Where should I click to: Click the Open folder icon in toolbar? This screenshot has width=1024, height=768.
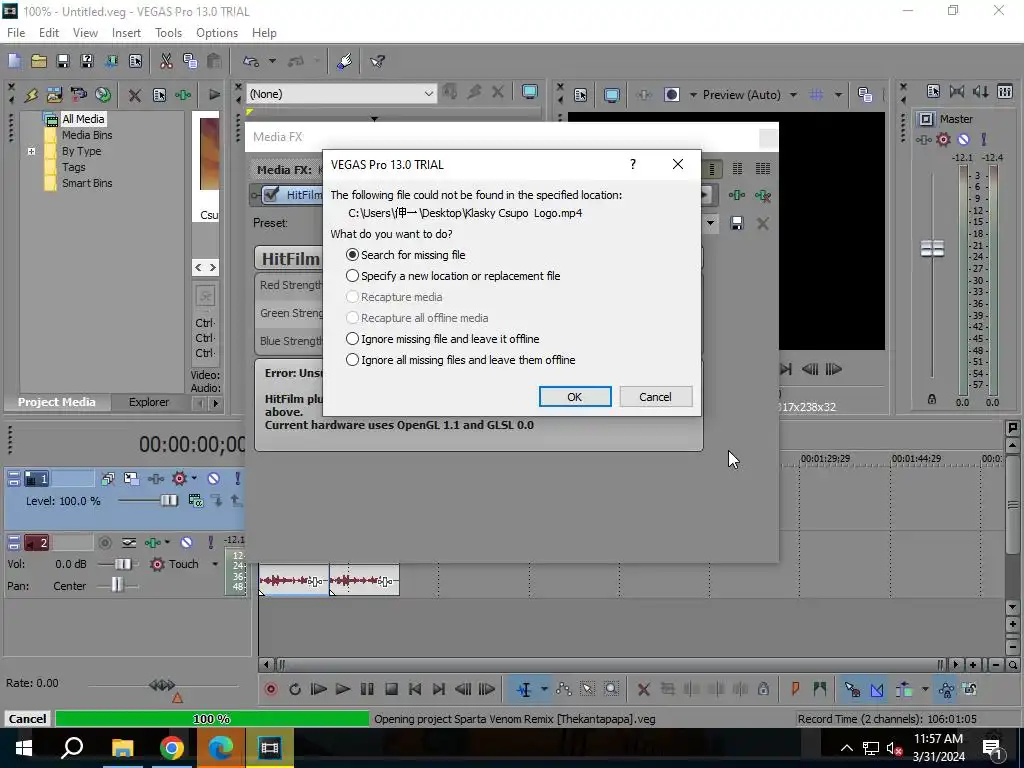click(x=39, y=61)
